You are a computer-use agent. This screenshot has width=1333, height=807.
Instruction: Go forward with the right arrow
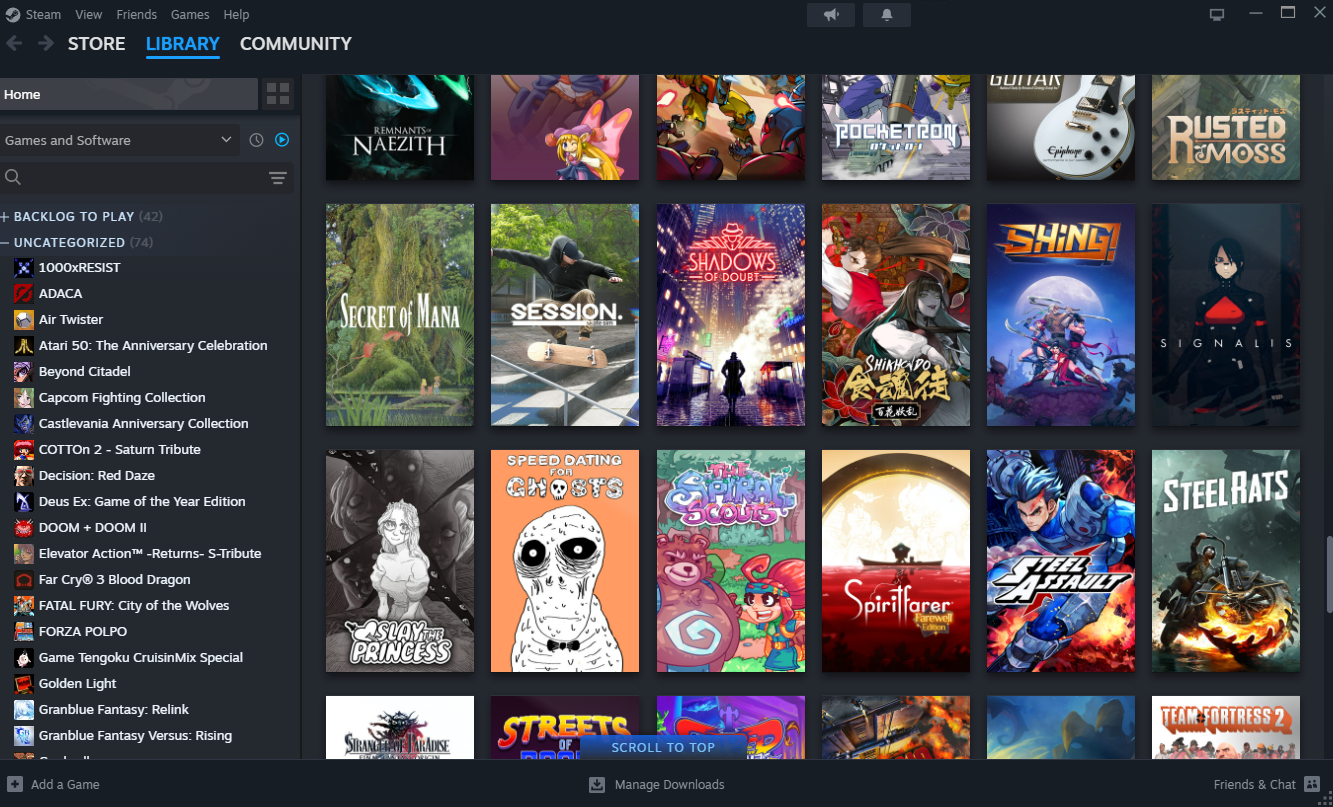point(46,43)
